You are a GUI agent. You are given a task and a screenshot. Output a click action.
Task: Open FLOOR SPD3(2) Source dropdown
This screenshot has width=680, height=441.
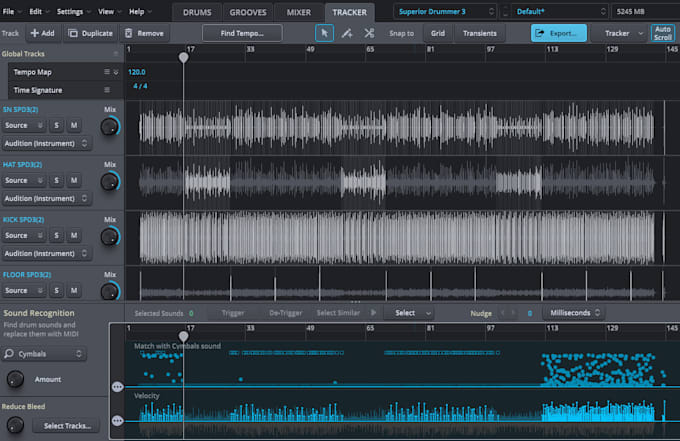pos(23,291)
